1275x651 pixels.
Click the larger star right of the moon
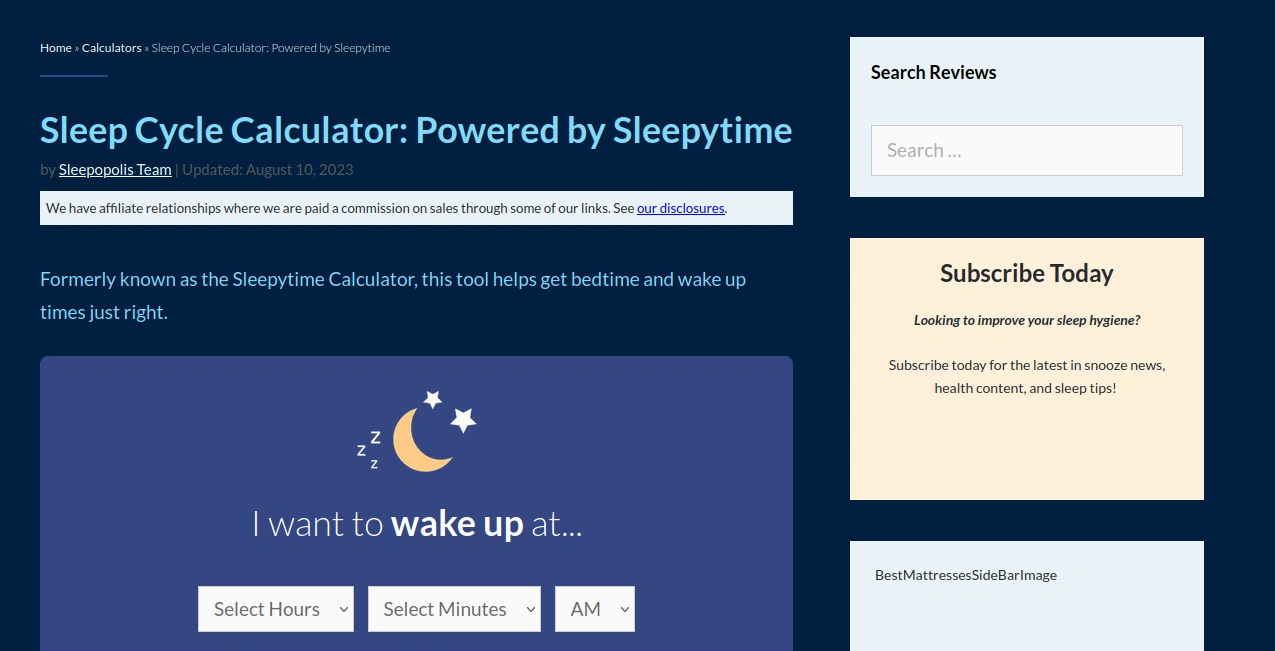click(x=463, y=420)
